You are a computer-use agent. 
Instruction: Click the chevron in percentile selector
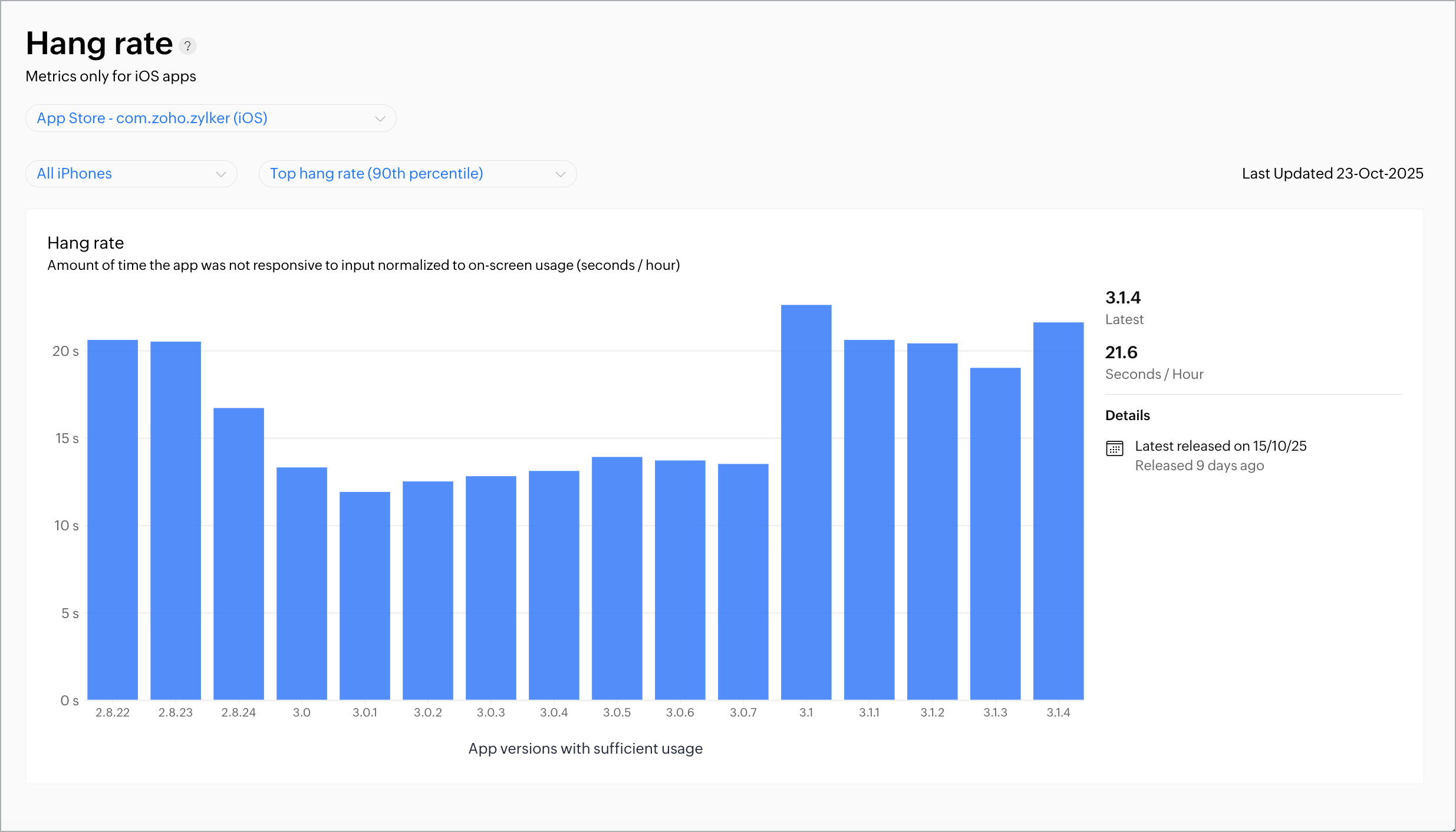(561, 174)
